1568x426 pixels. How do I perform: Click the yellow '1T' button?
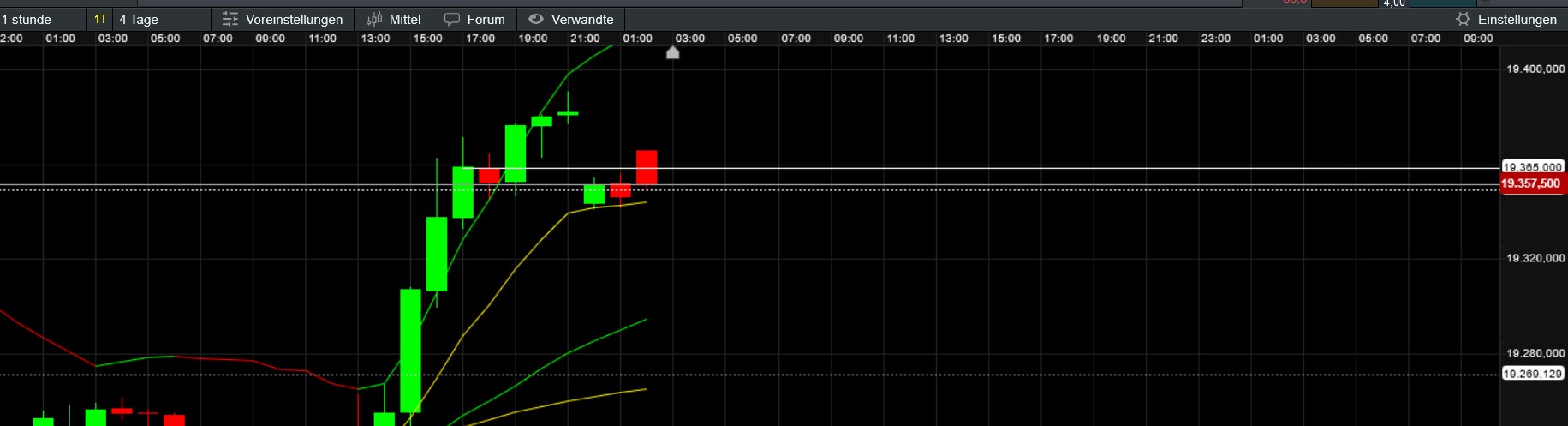click(x=100, y=19)
